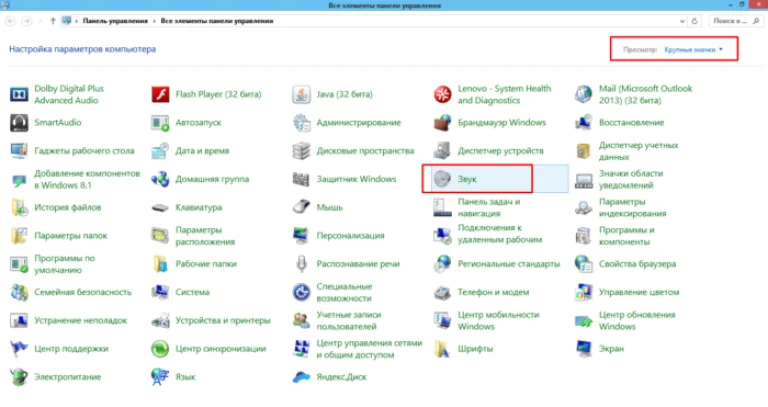The image size is (768, 407).
Task: Open Lenovo System Health and Diagnostics icon
Action: point(442,94)
